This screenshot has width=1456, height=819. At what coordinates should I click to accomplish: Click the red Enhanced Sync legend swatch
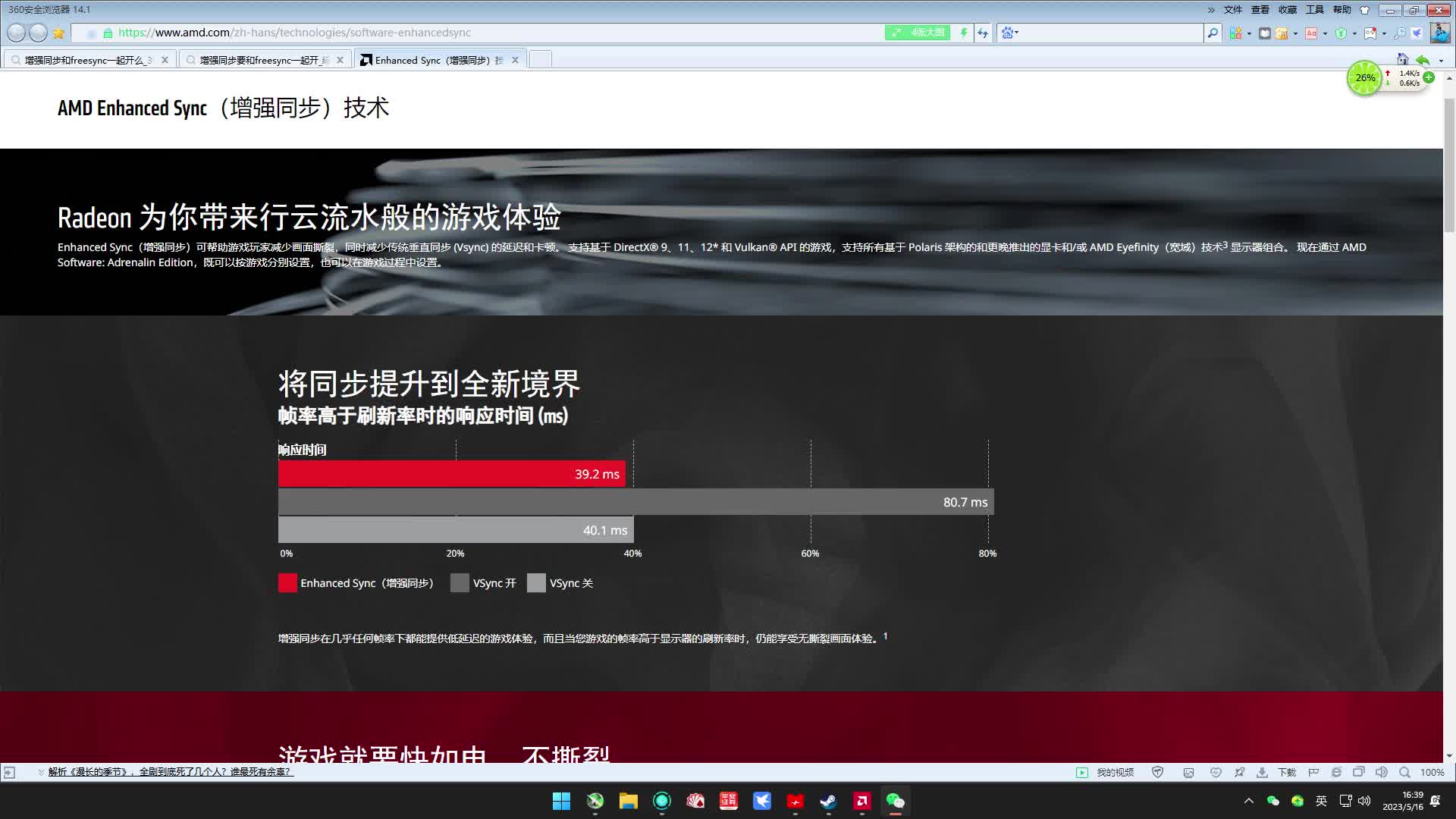[287, 582]
